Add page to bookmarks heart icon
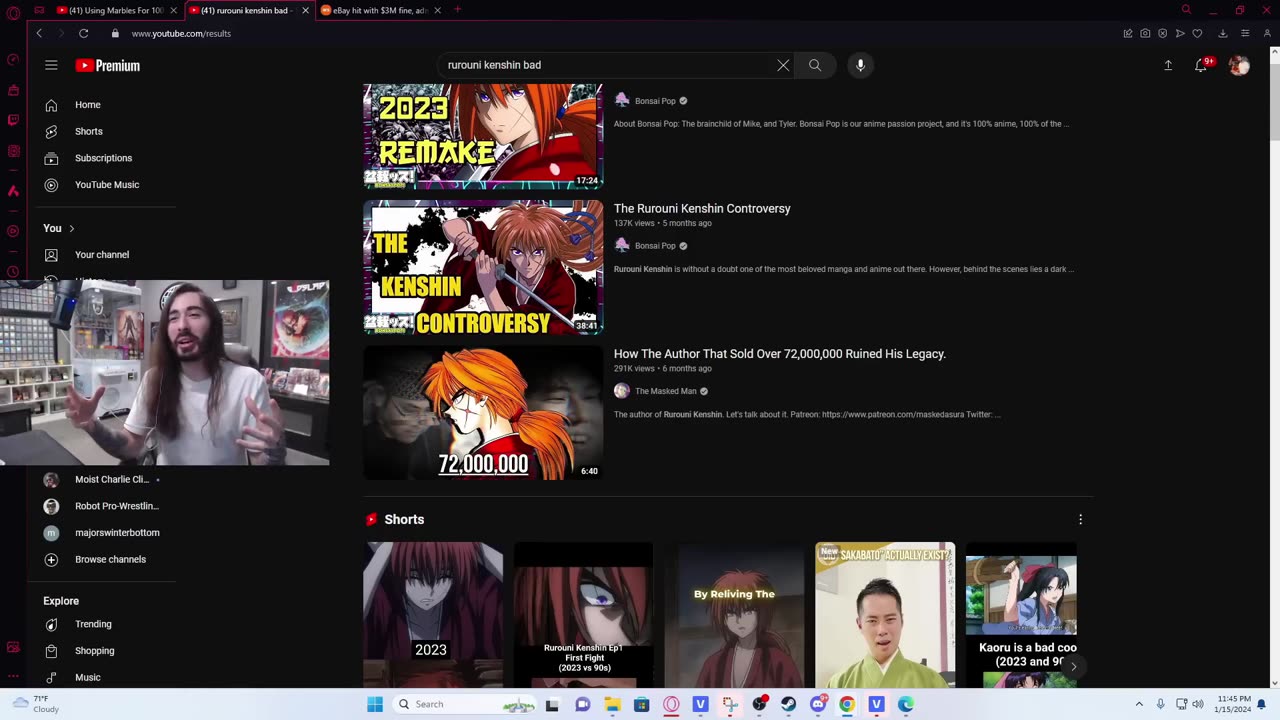The image size is (1280, 720). tap(1197, 33)
